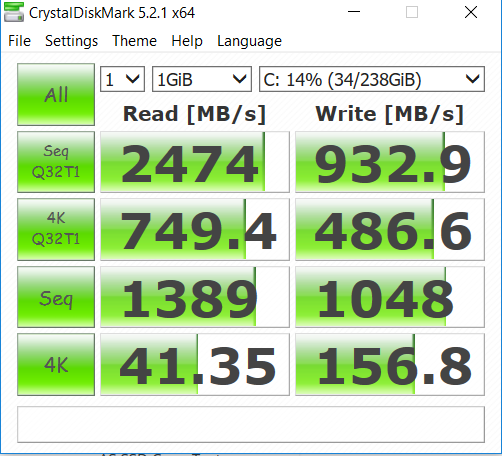Select the 4K read result 41.35

pos(195,364)
